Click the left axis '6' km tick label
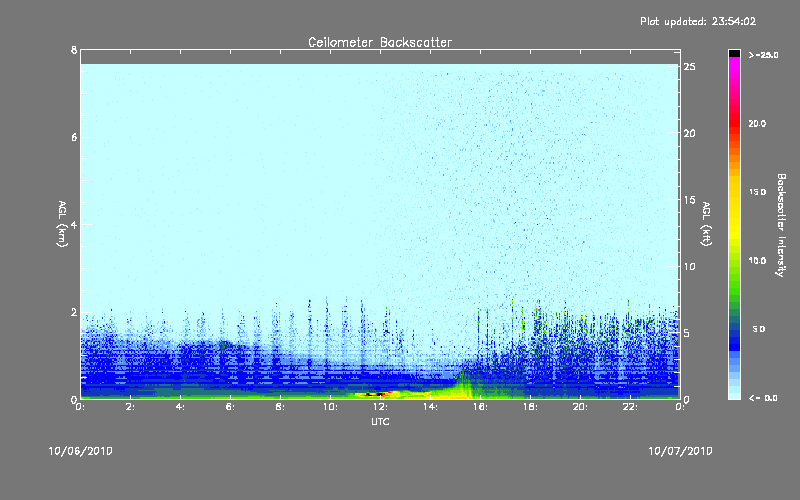The height and width of the screenshot is (500, 800). click(x=74, y=137)
